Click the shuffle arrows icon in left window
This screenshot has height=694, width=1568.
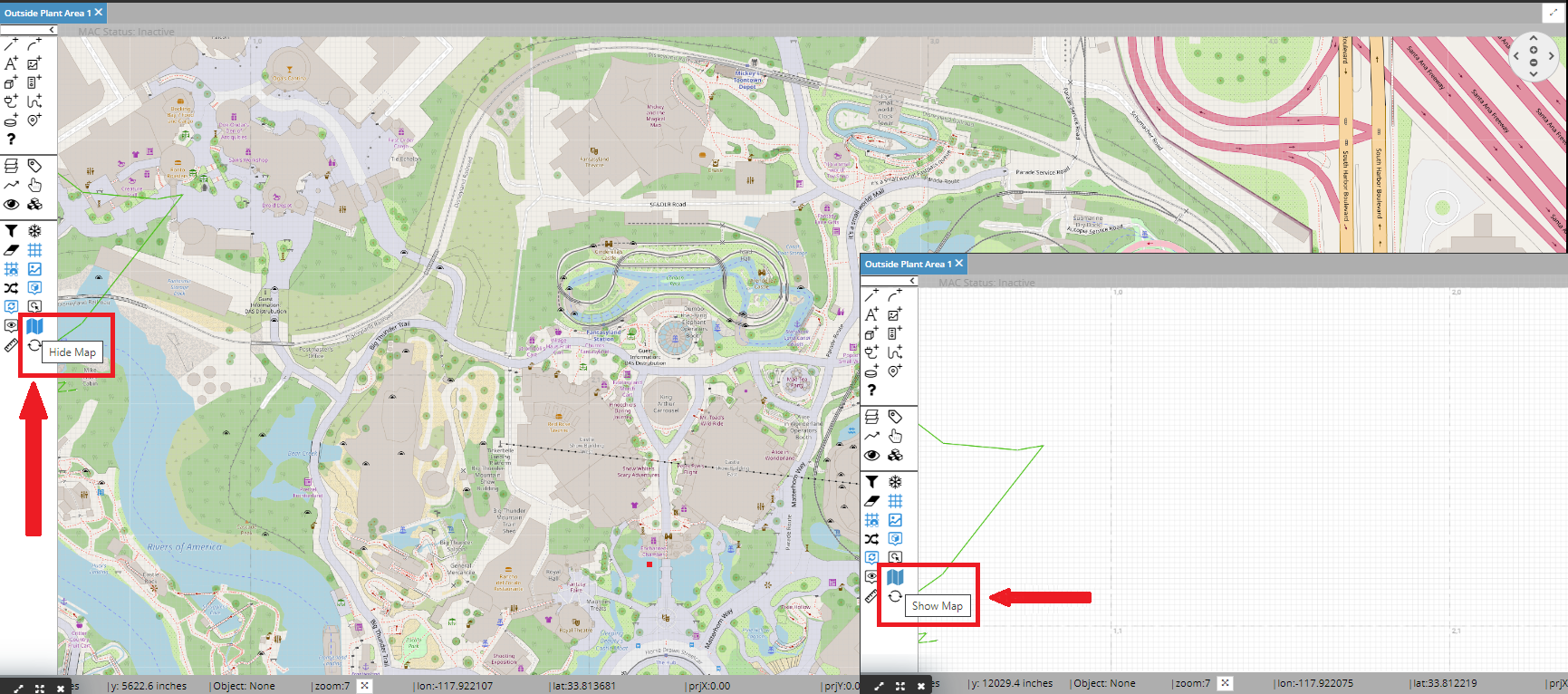pos(11,288)
